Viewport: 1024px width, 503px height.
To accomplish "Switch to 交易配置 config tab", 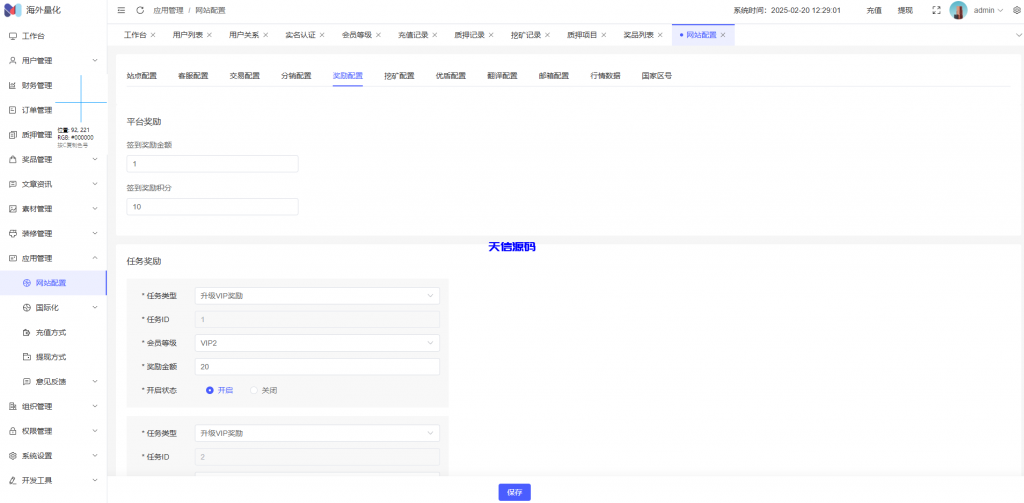I will (x=245, y=76).
